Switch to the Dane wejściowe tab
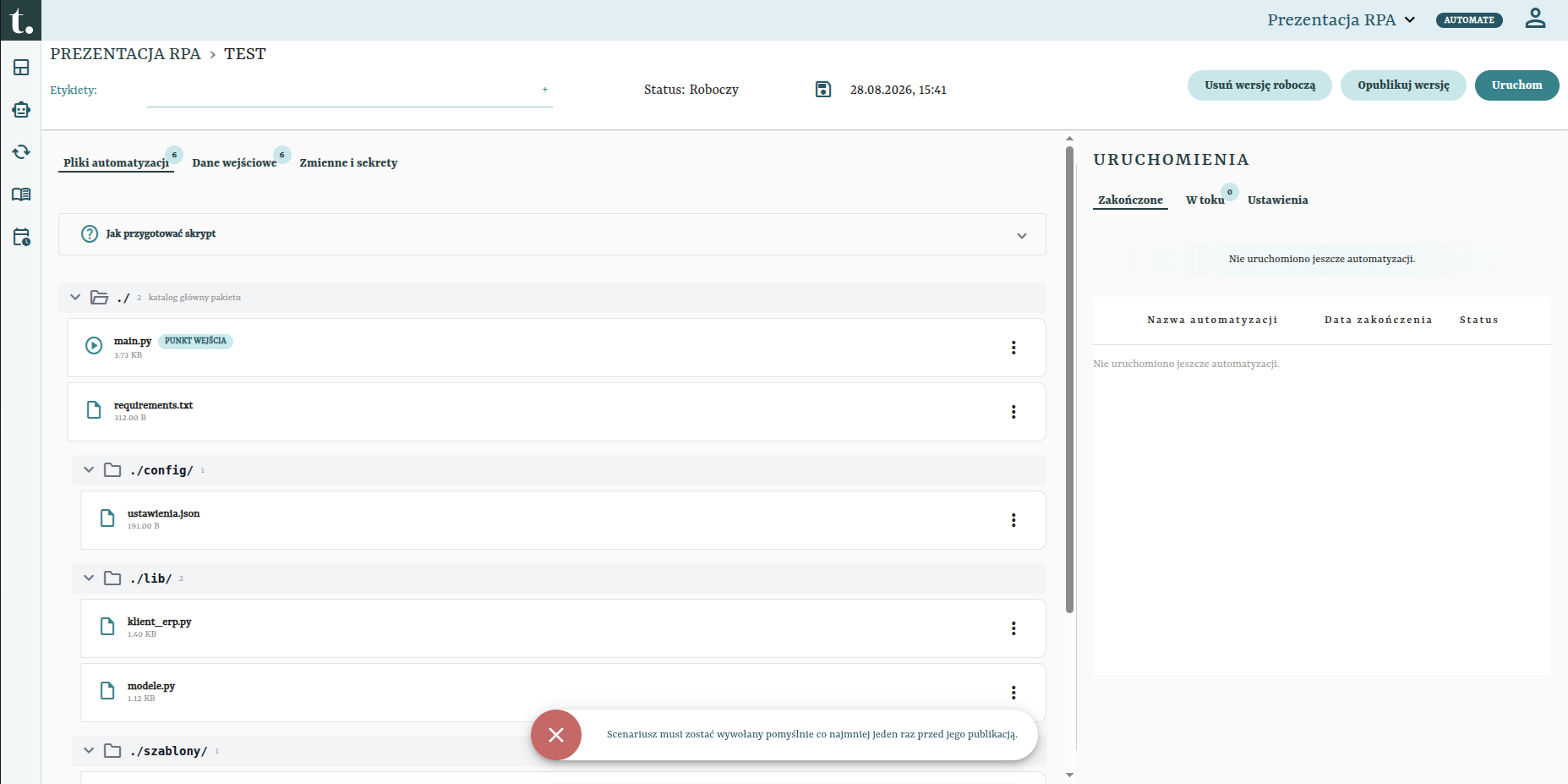1568x784 pixels. click(234, 162)
